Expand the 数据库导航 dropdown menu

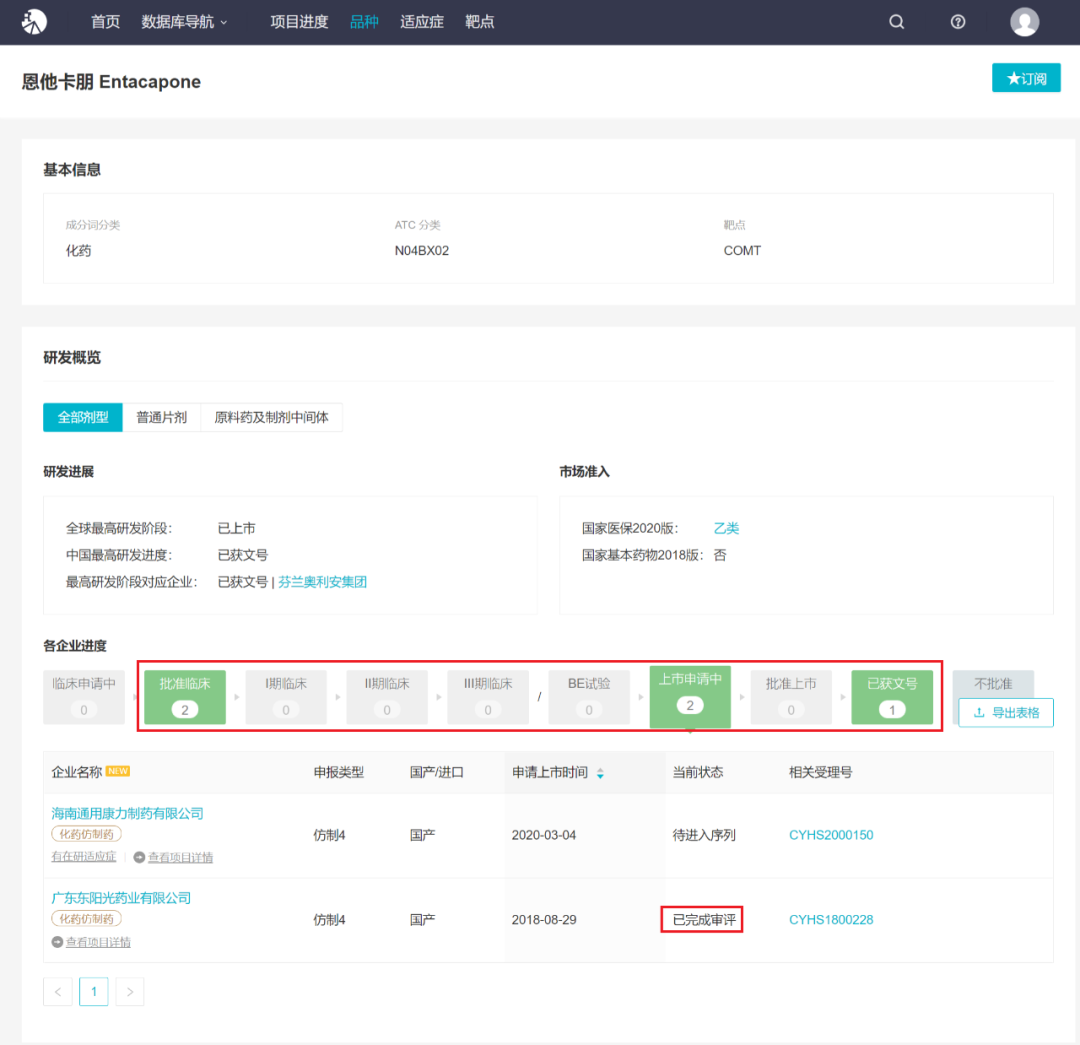[184, 22]
